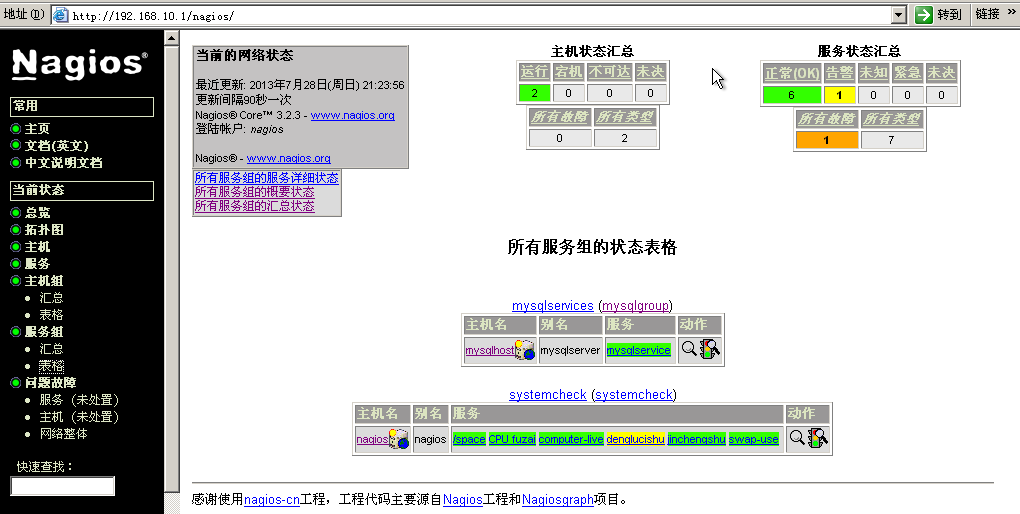Click the green cell showing 2 hosts up
The width and height of the screenshot is (1020, 514).
click(x=535, y=93)
